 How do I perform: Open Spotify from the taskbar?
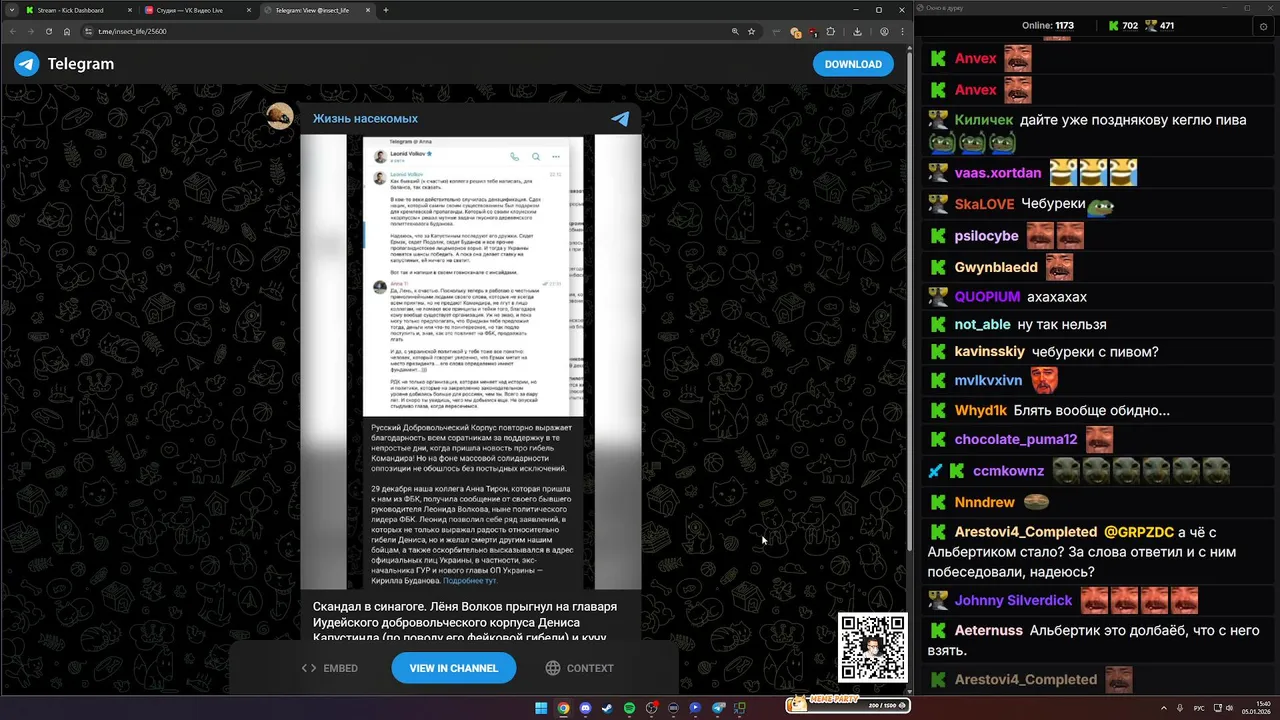point(629,708)
